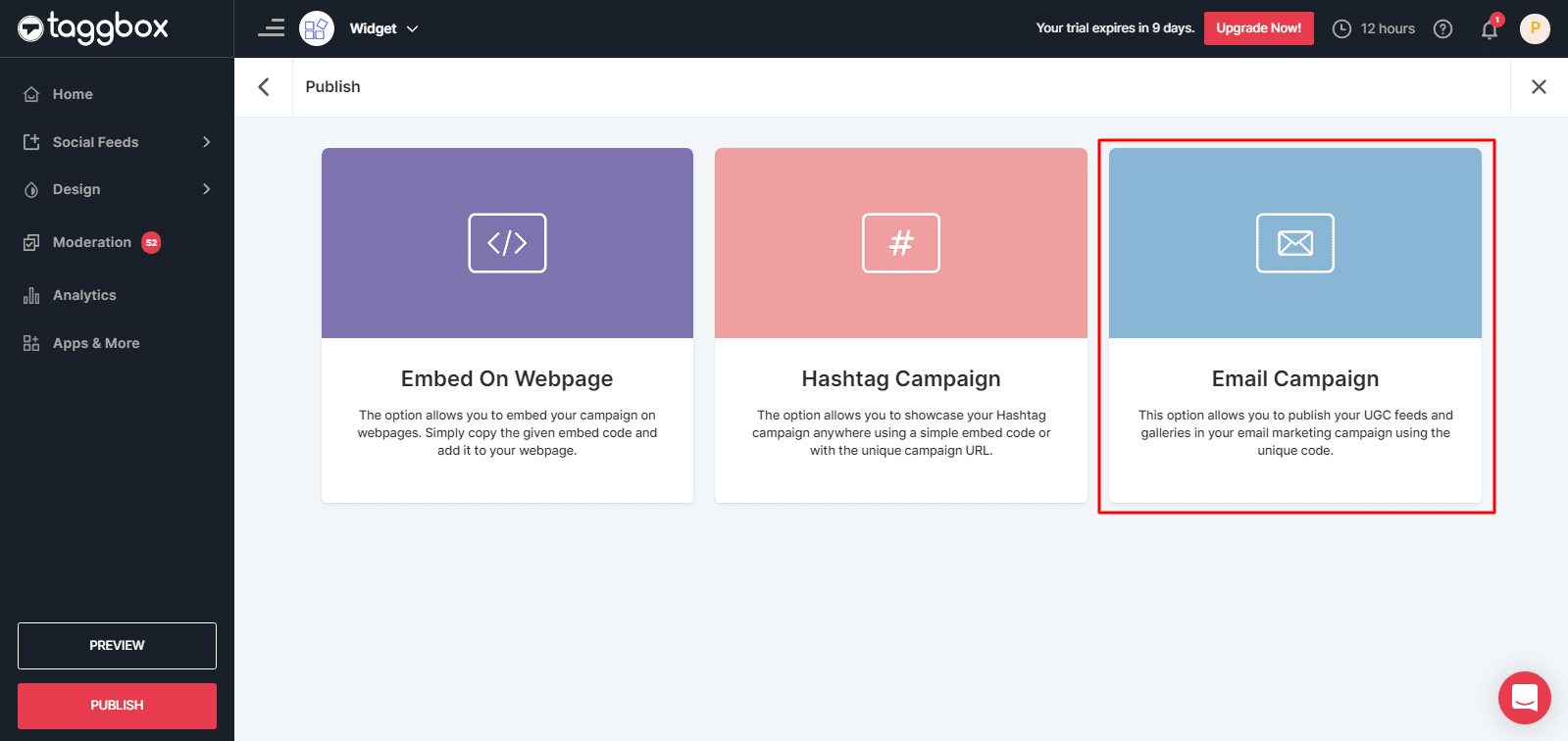Click the Taggbox logo
This screenshot has height=741, width=1568.
pyautogui.click(x=93, y=28)
